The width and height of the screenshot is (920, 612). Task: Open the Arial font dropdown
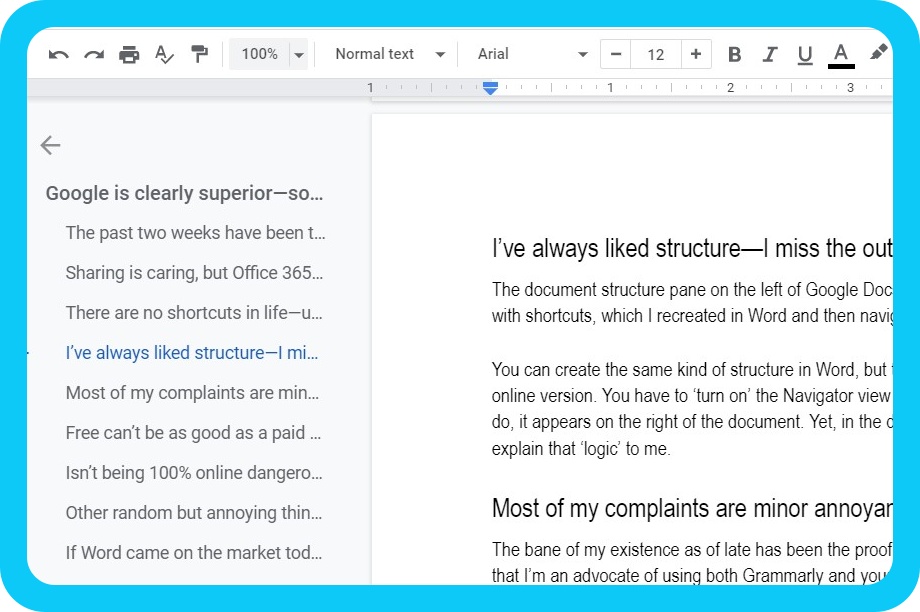tap(532, 54)
